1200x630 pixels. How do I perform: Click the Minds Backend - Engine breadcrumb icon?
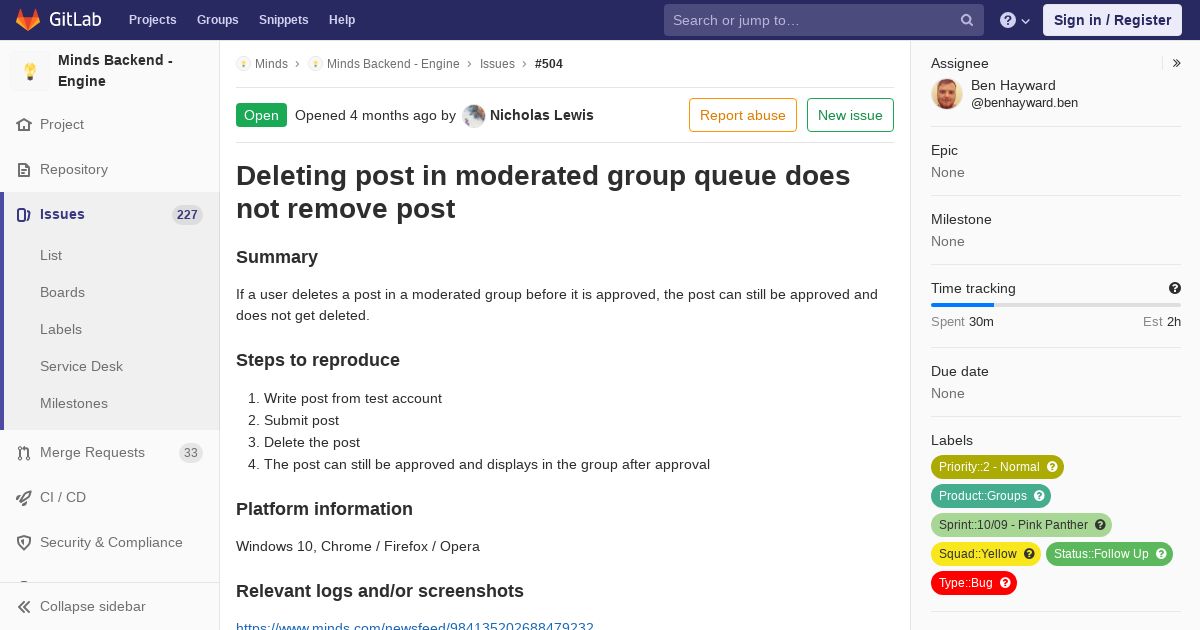tap(315, 64)
